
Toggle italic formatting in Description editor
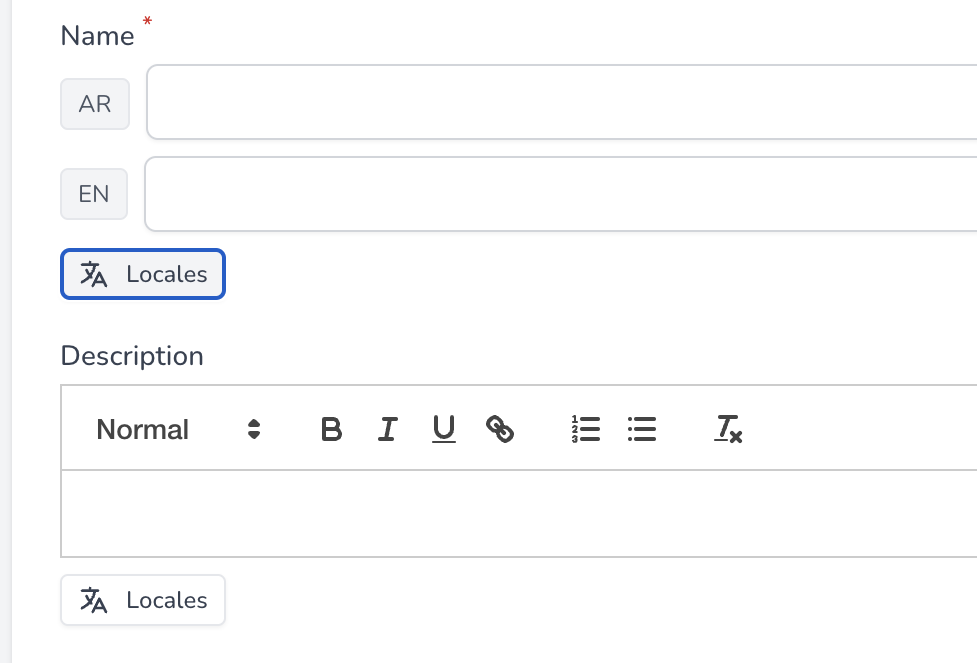(x=387, y=430)
